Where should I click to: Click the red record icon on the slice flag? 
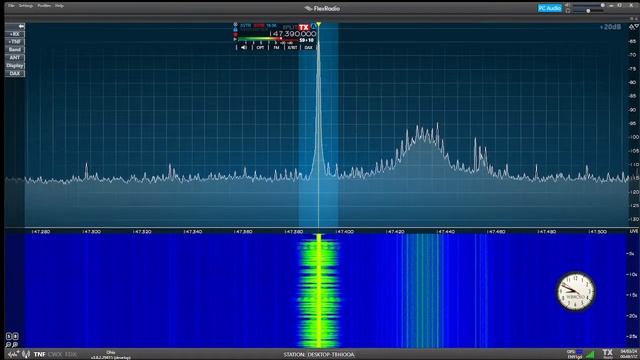coord(236,35)
